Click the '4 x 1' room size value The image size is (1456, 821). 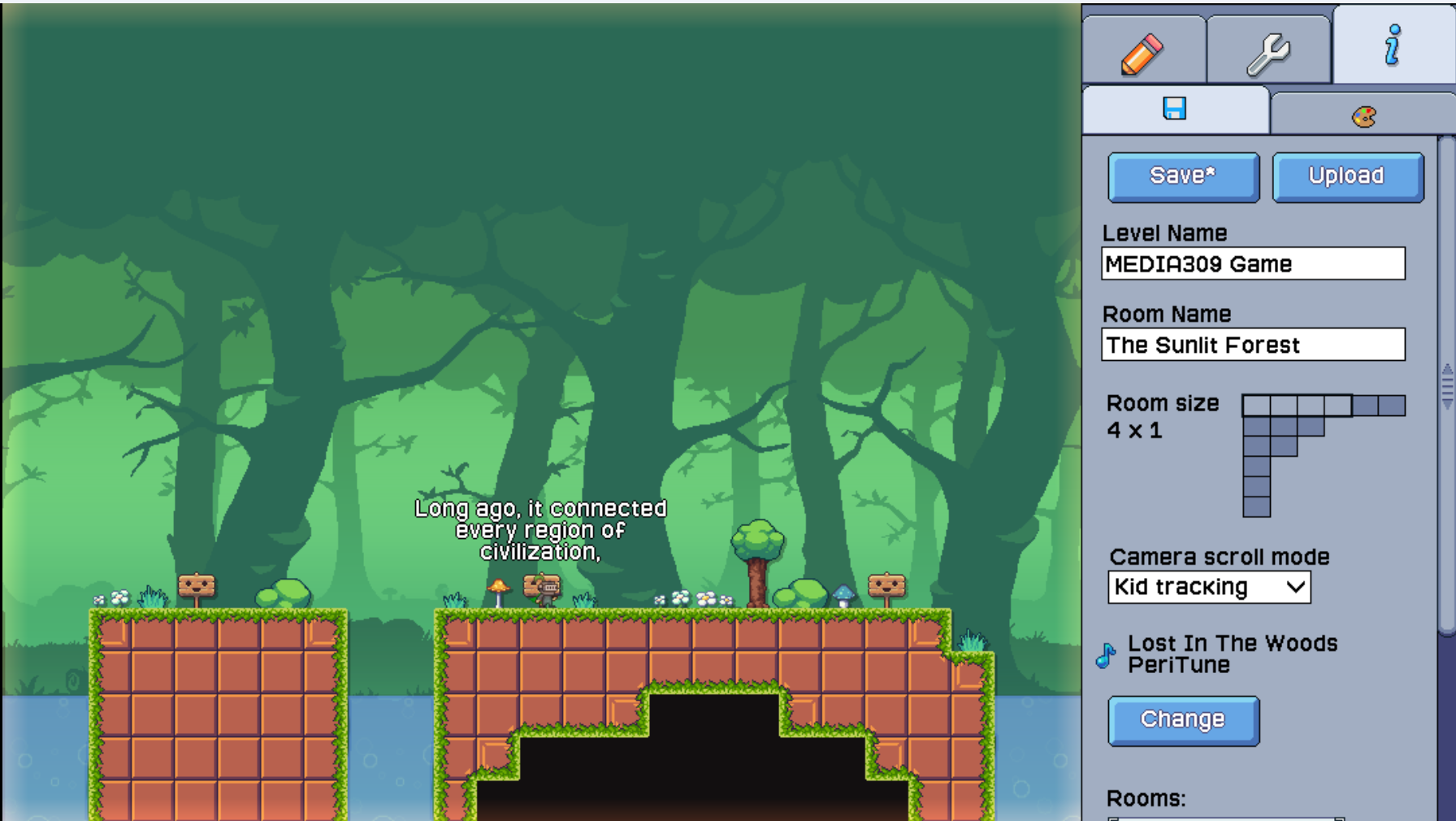1134,430
